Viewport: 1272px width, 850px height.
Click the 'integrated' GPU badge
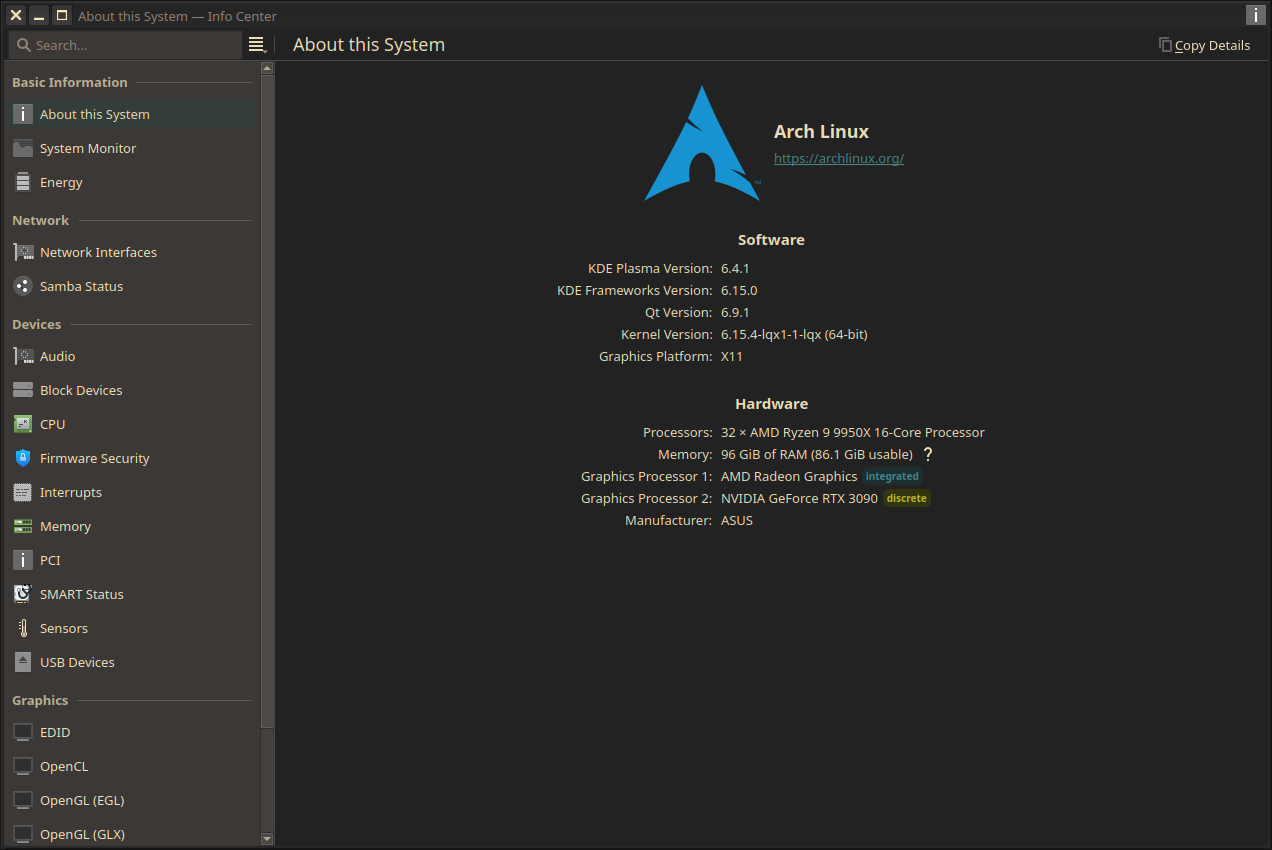(x=892, y=476)
